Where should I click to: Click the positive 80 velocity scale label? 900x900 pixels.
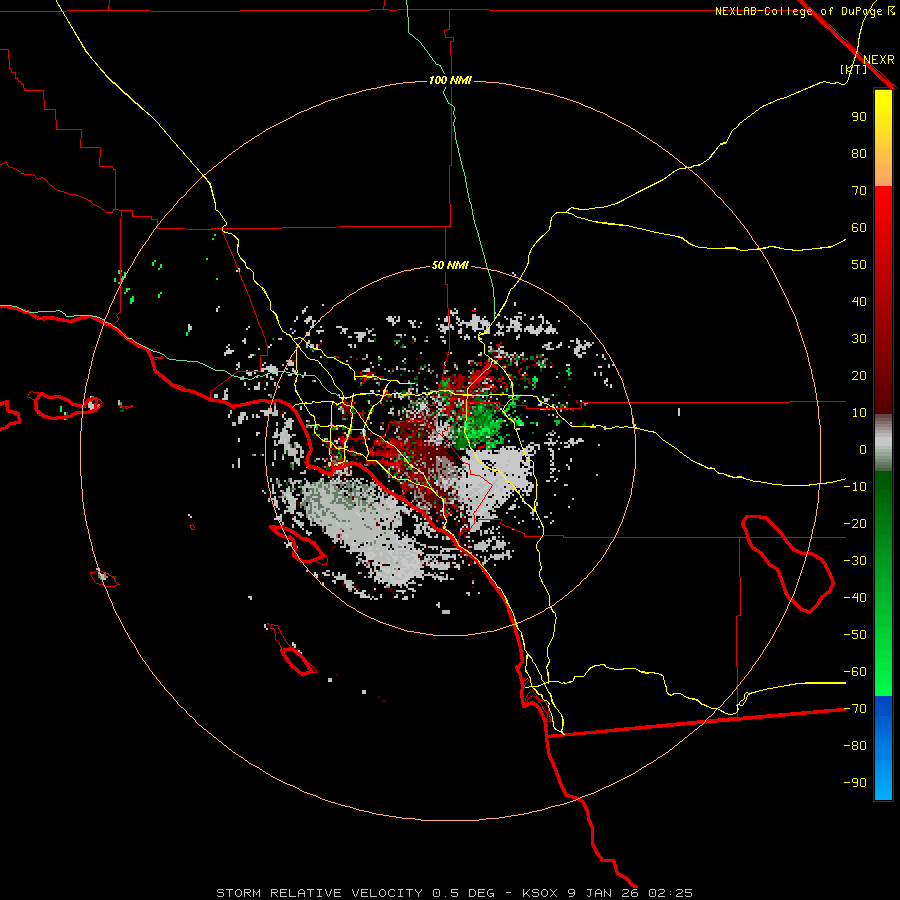(859, 154)
